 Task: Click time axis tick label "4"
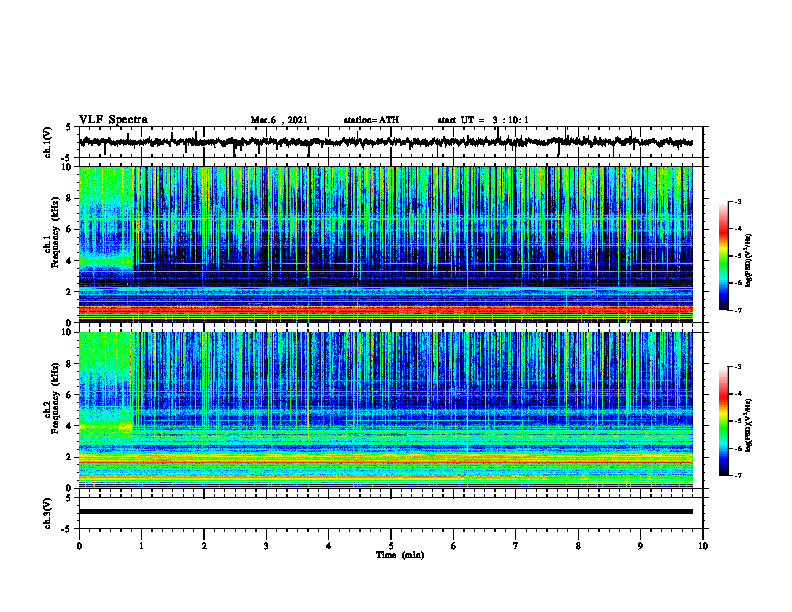pos(329,546)
